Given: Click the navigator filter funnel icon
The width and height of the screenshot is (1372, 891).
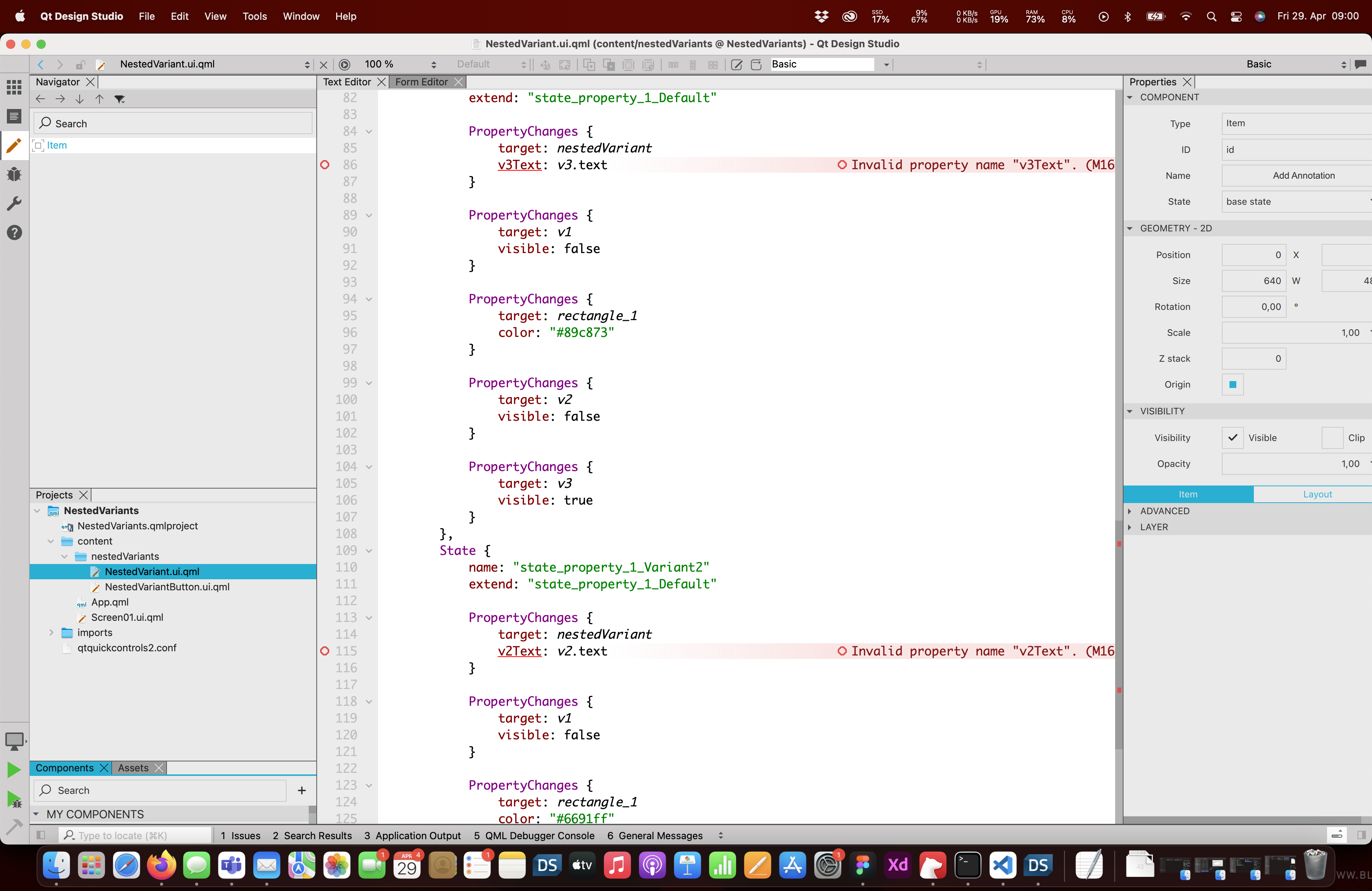Looking at the screenshot, I should pos(119,99).
